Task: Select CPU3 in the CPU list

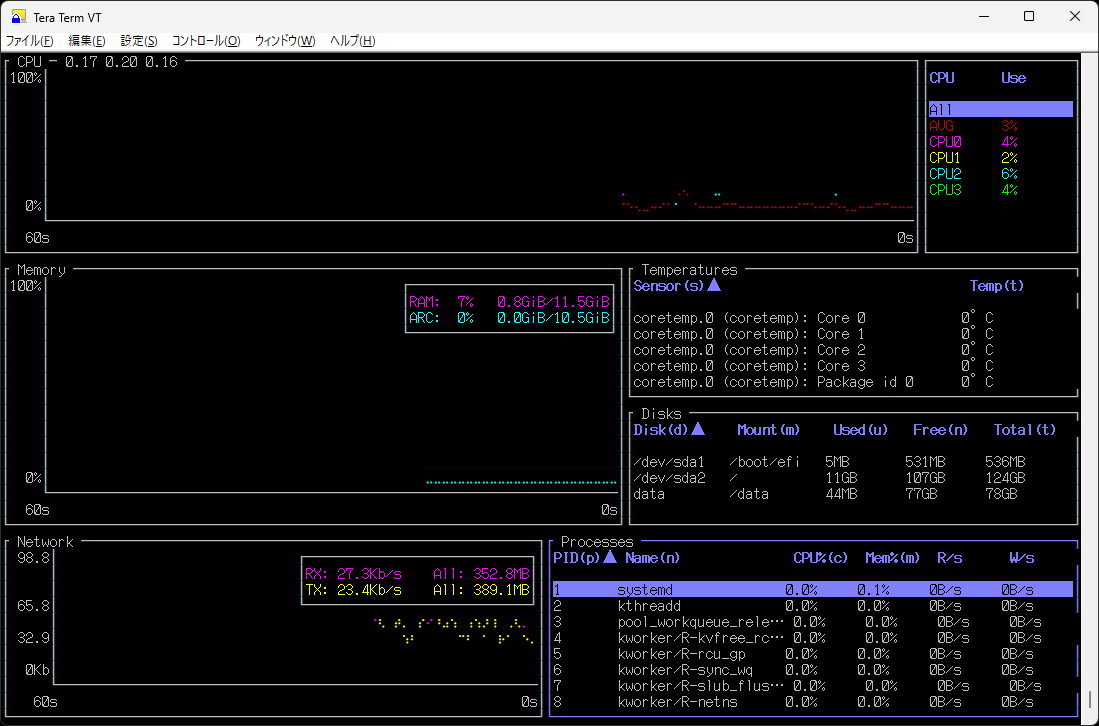Action: (1000, 190)
